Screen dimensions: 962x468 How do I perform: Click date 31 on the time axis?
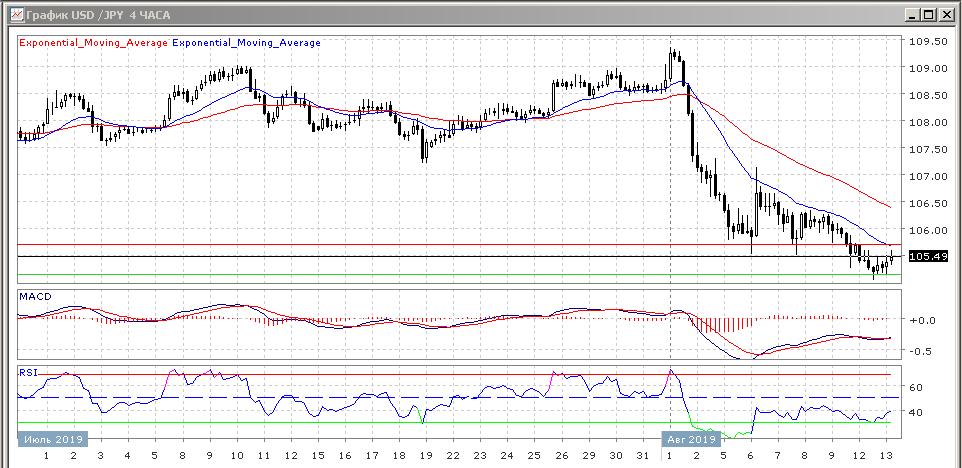[642, 456]
